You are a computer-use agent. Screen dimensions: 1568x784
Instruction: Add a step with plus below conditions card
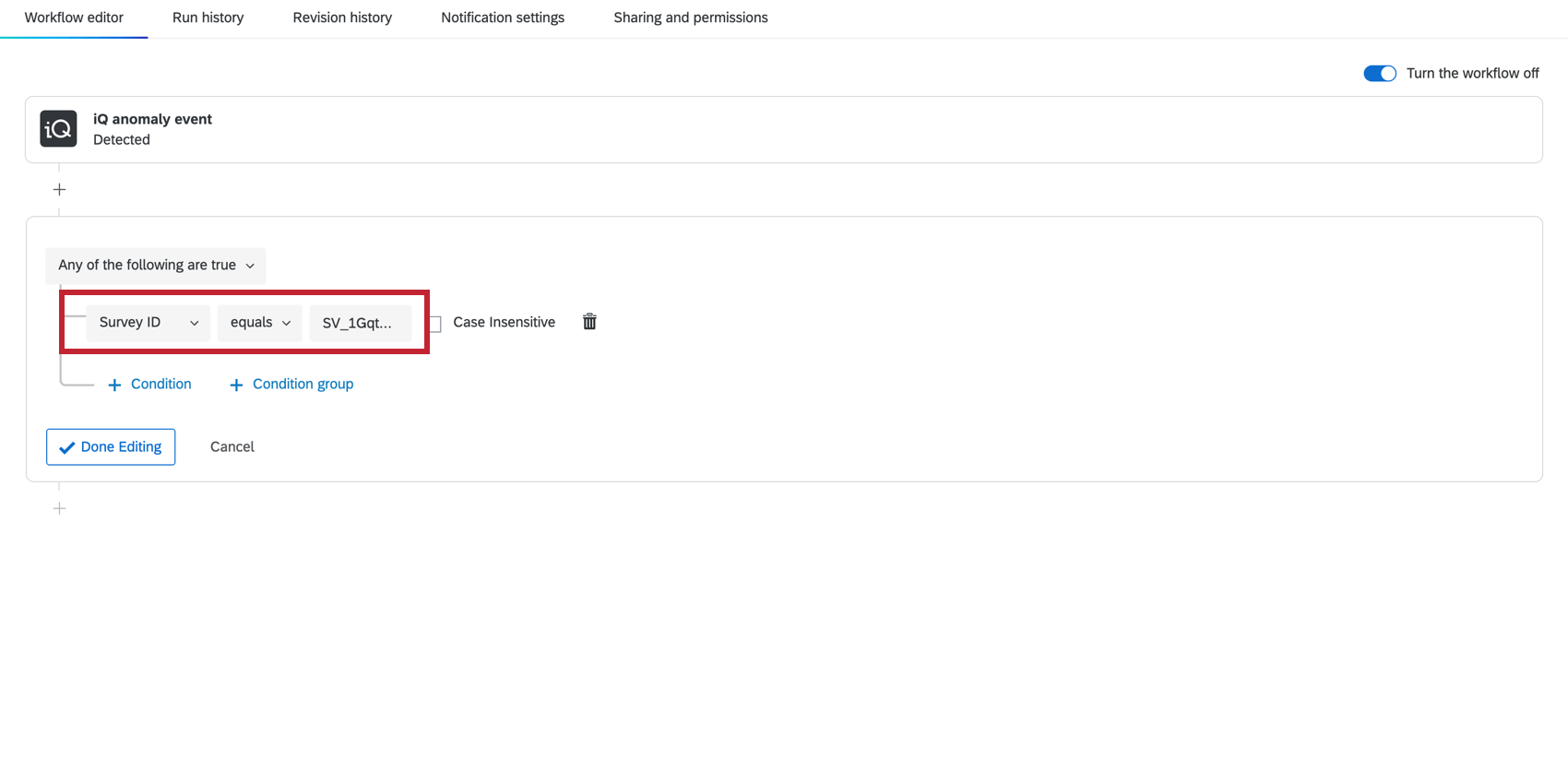click(x=59, y=508)
